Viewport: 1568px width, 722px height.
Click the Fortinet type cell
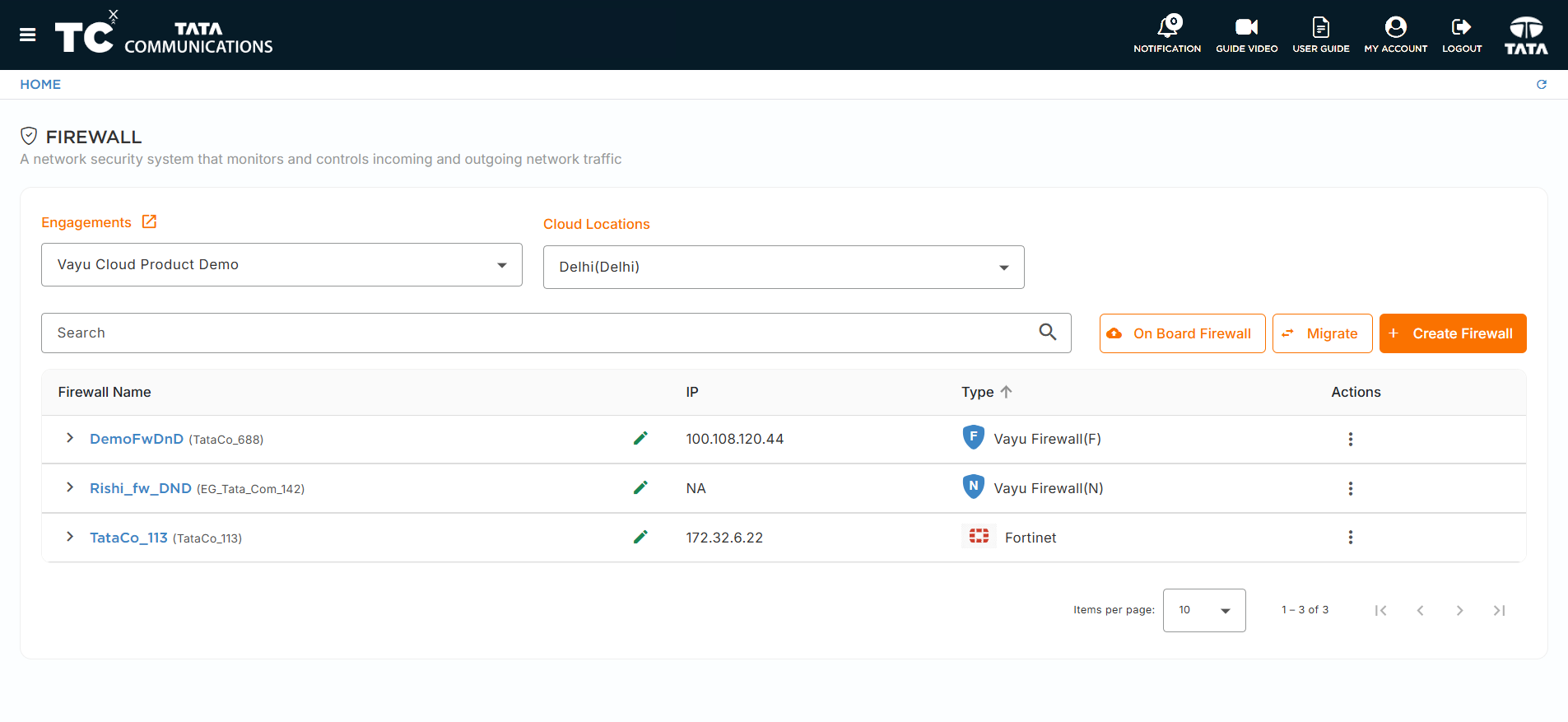pos(1009,537)
